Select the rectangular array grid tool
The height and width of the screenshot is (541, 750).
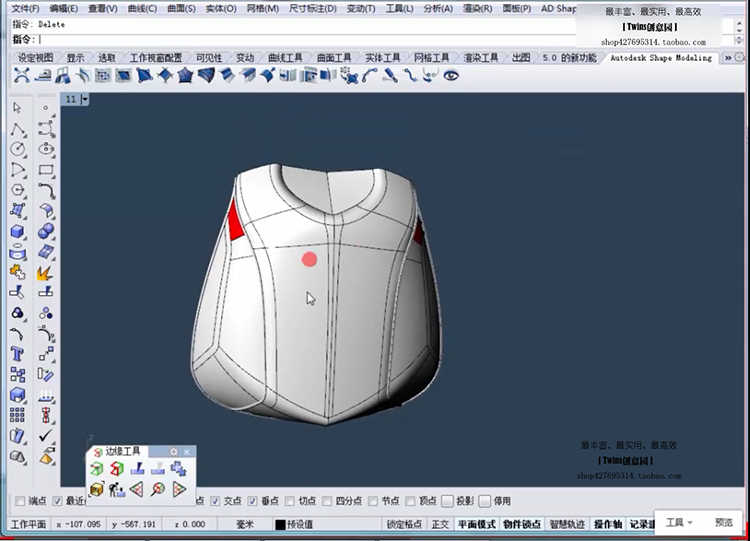17,415
